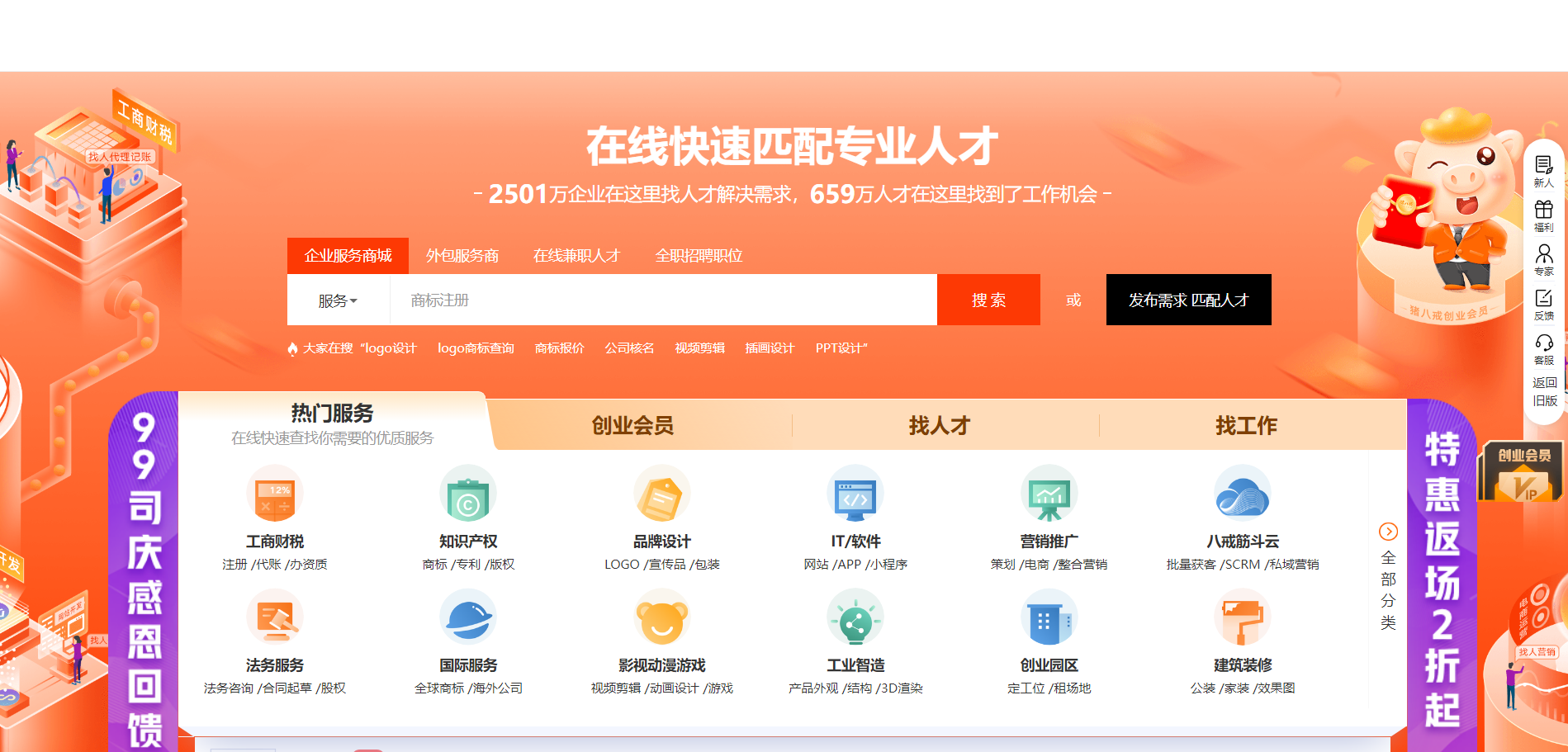
Task: Select the 工商财税 calculator icon
Action: (275, 494)
